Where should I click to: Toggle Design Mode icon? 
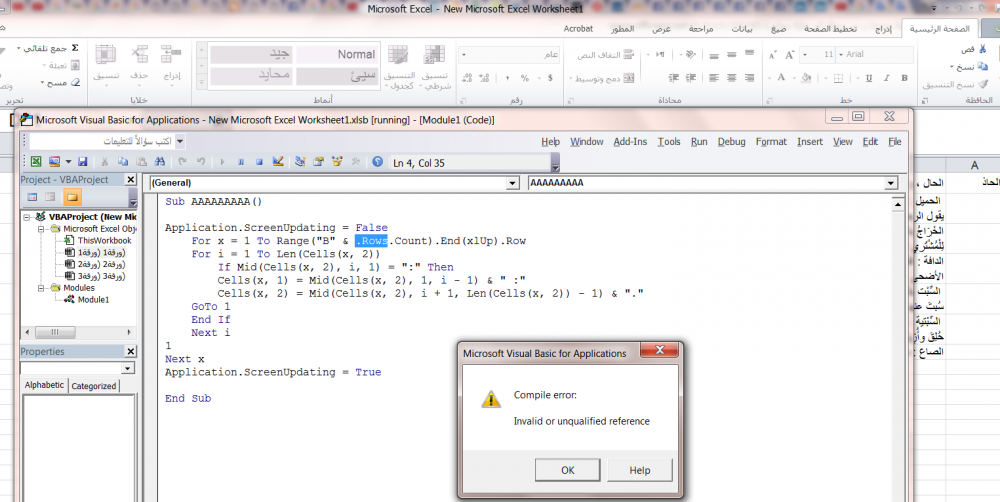pos(278,162)
